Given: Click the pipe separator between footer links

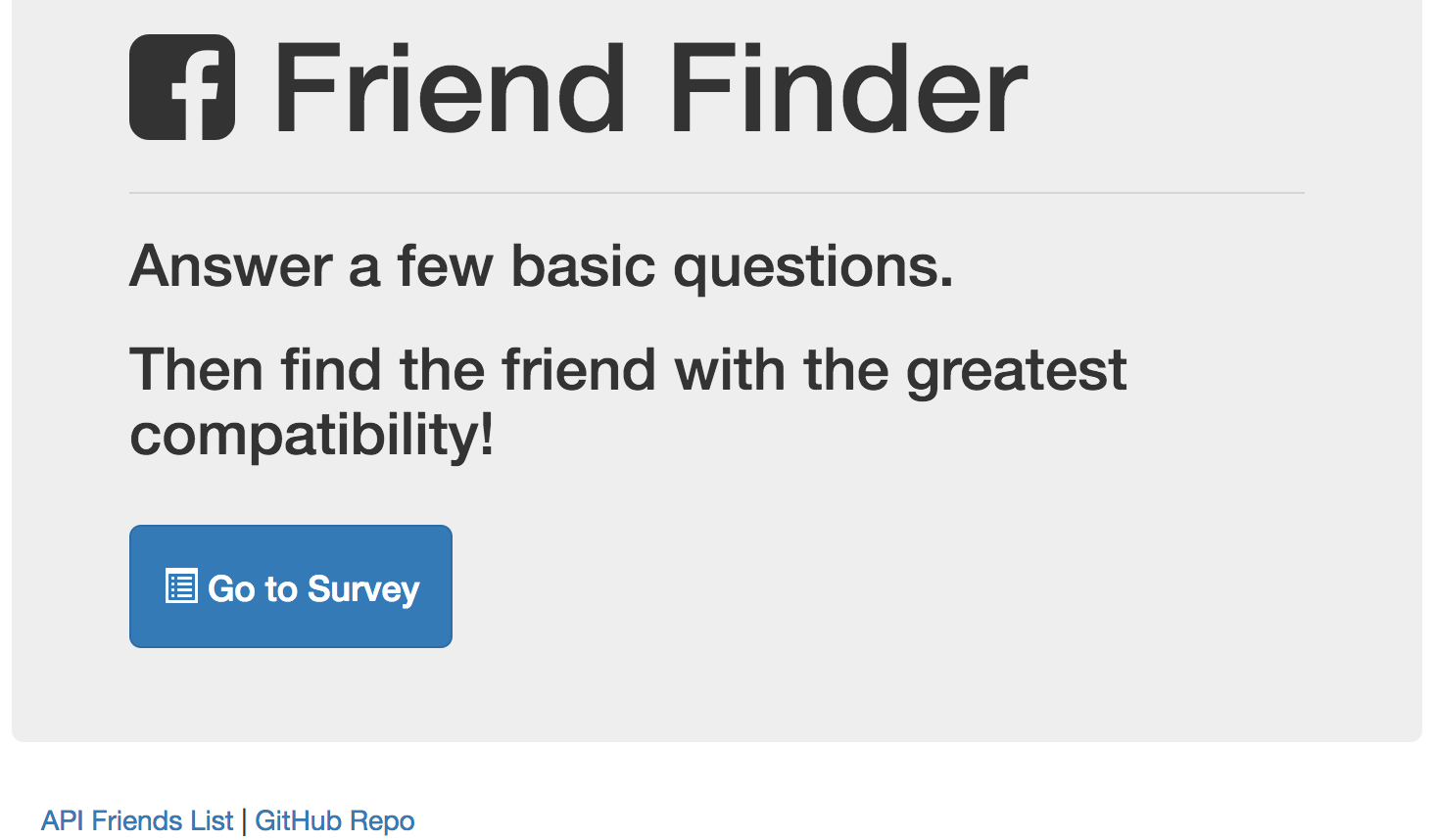Looking at the screenshot, I should click(244, 820).
